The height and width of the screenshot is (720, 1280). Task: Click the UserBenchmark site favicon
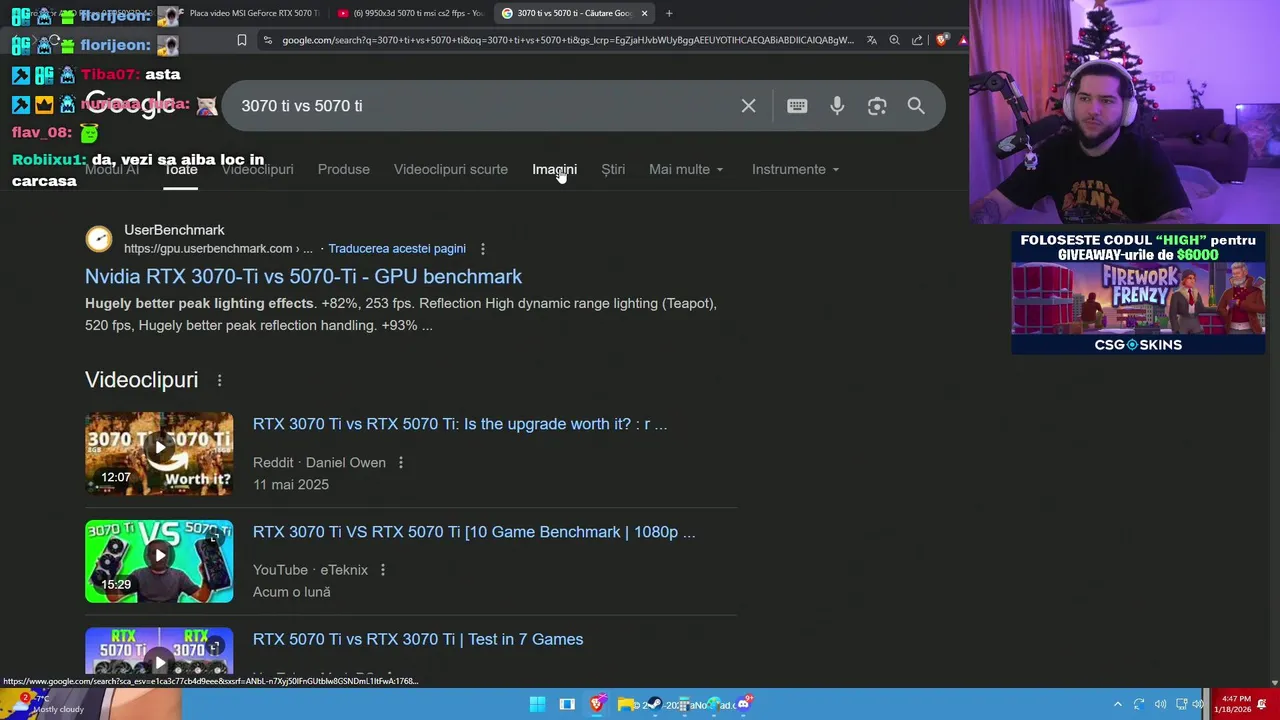click(99, 239)
